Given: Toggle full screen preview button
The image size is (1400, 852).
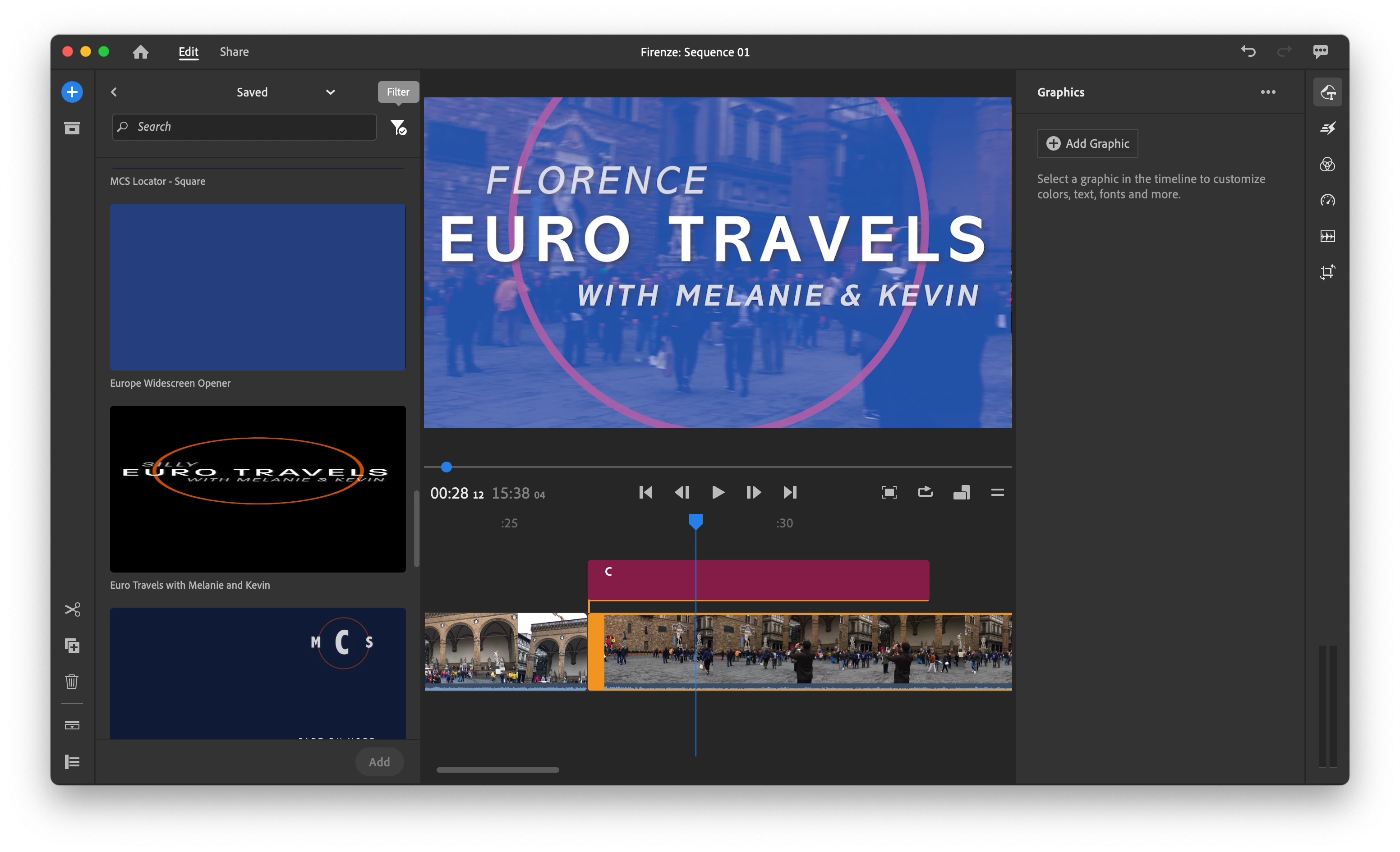Looking at the screenshot, I should coord(889,492).
